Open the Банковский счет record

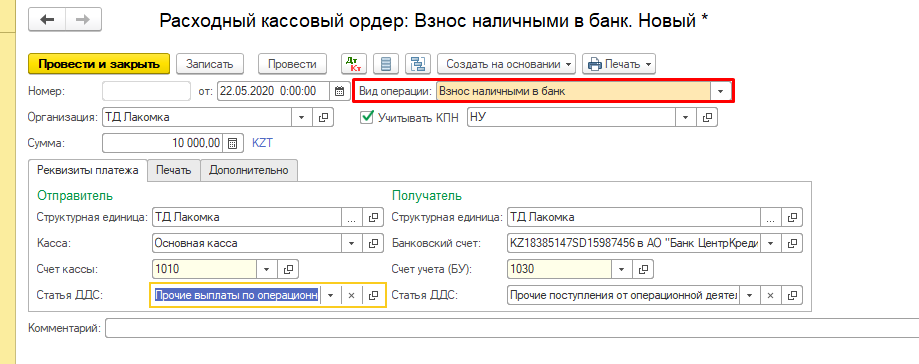click(792, 243)
